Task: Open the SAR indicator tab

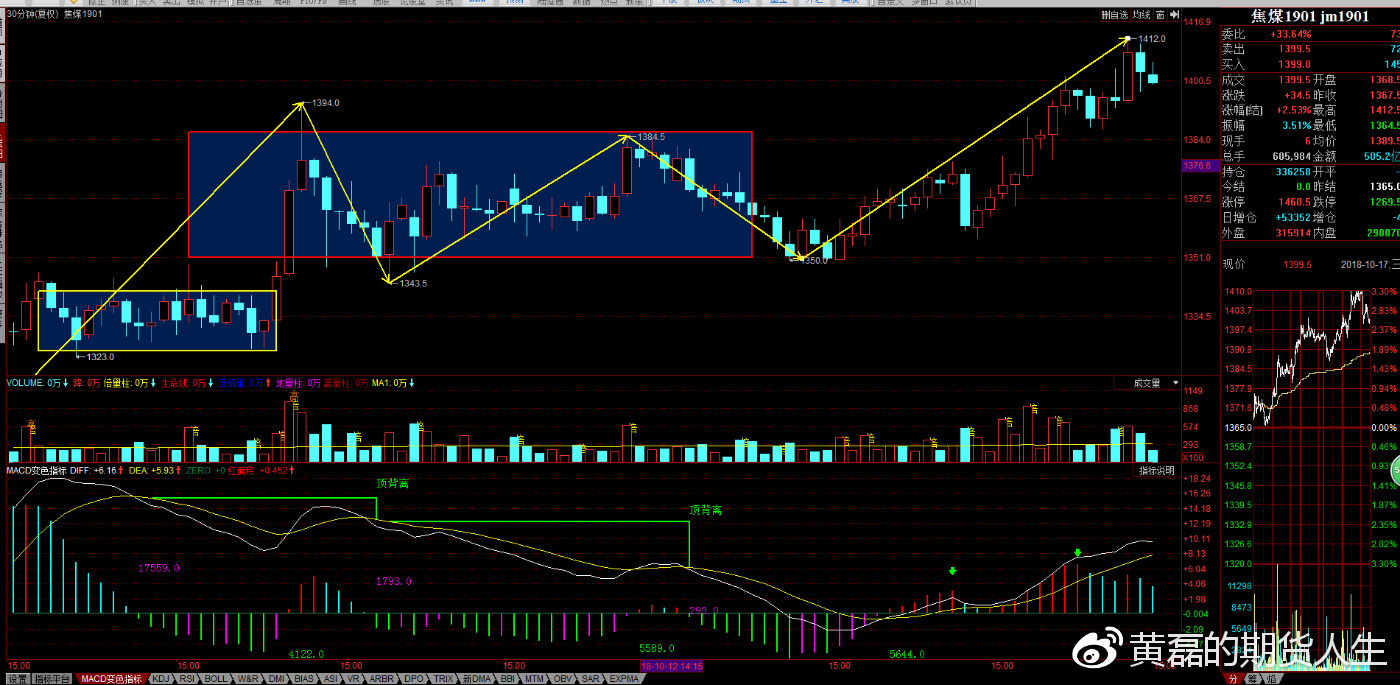Action: (590, 679)
